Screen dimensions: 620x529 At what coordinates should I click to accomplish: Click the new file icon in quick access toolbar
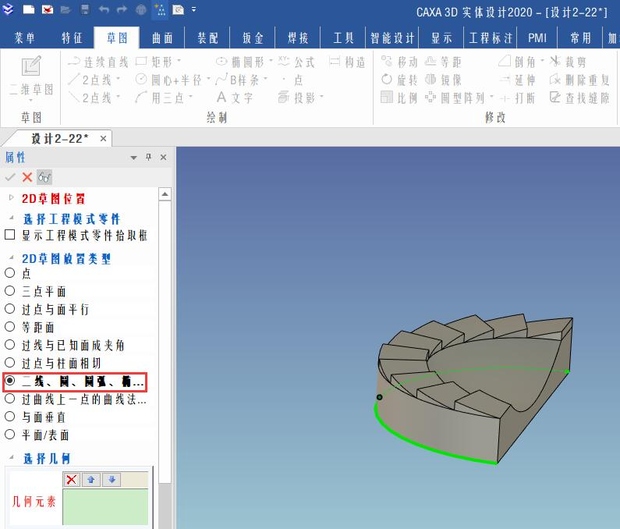(28, 9)
